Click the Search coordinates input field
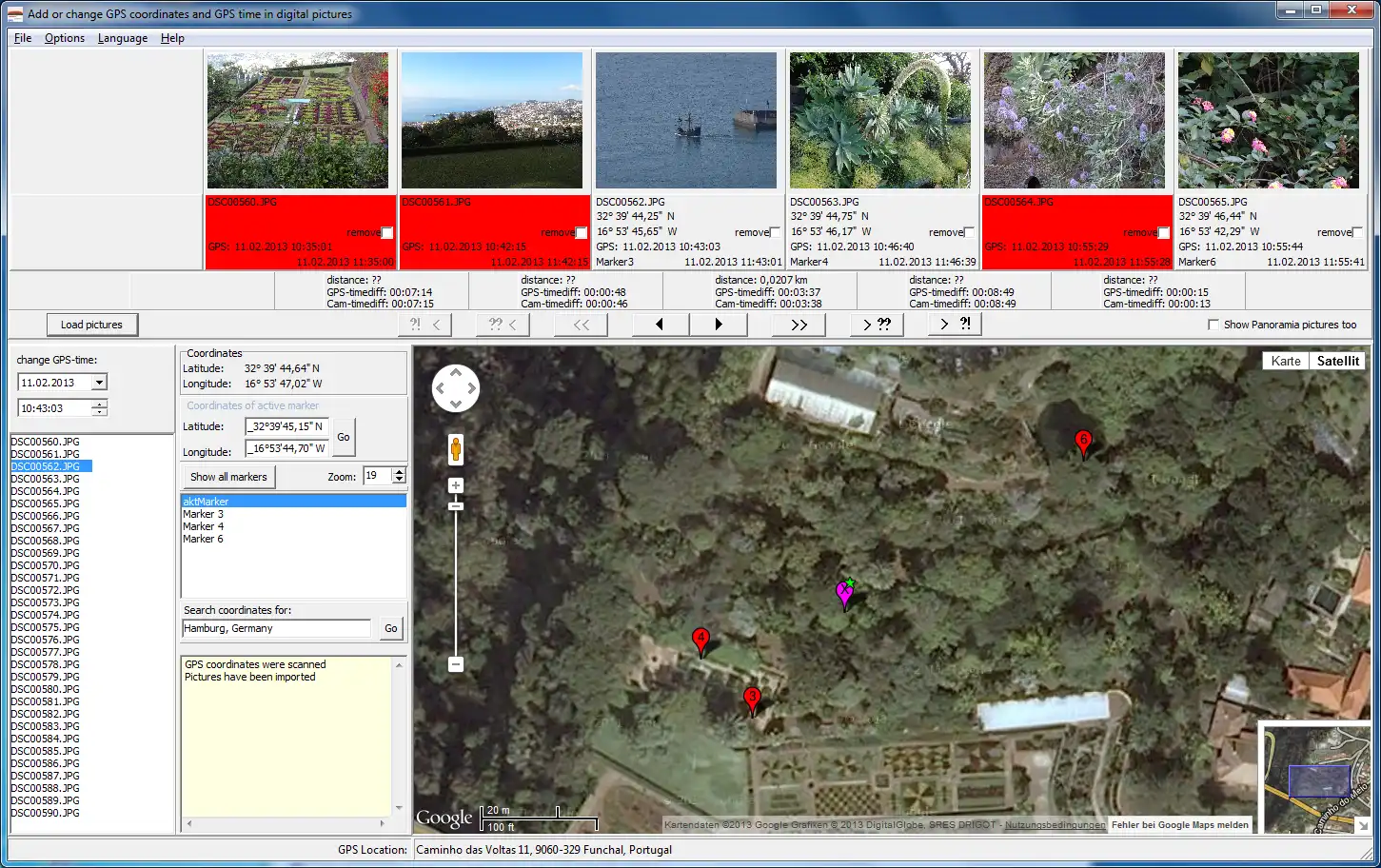This screenshot has width=1381, height=868. click(x=276, y=628)
